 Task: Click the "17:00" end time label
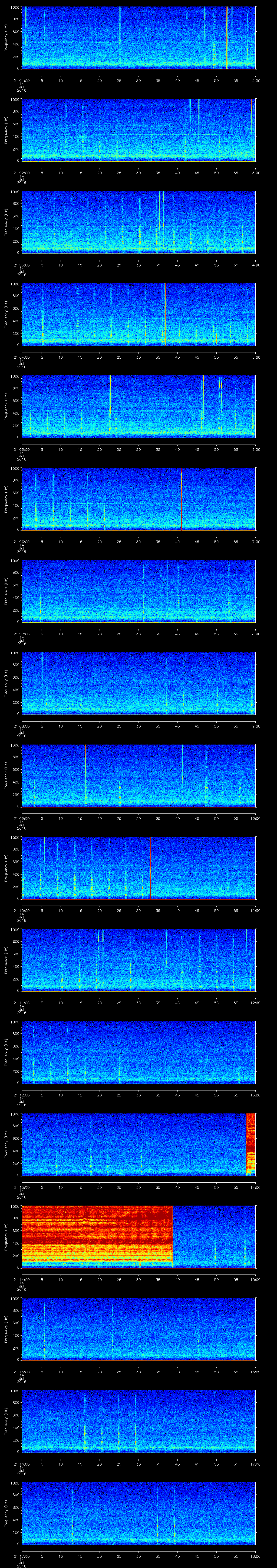point(255,1463)
